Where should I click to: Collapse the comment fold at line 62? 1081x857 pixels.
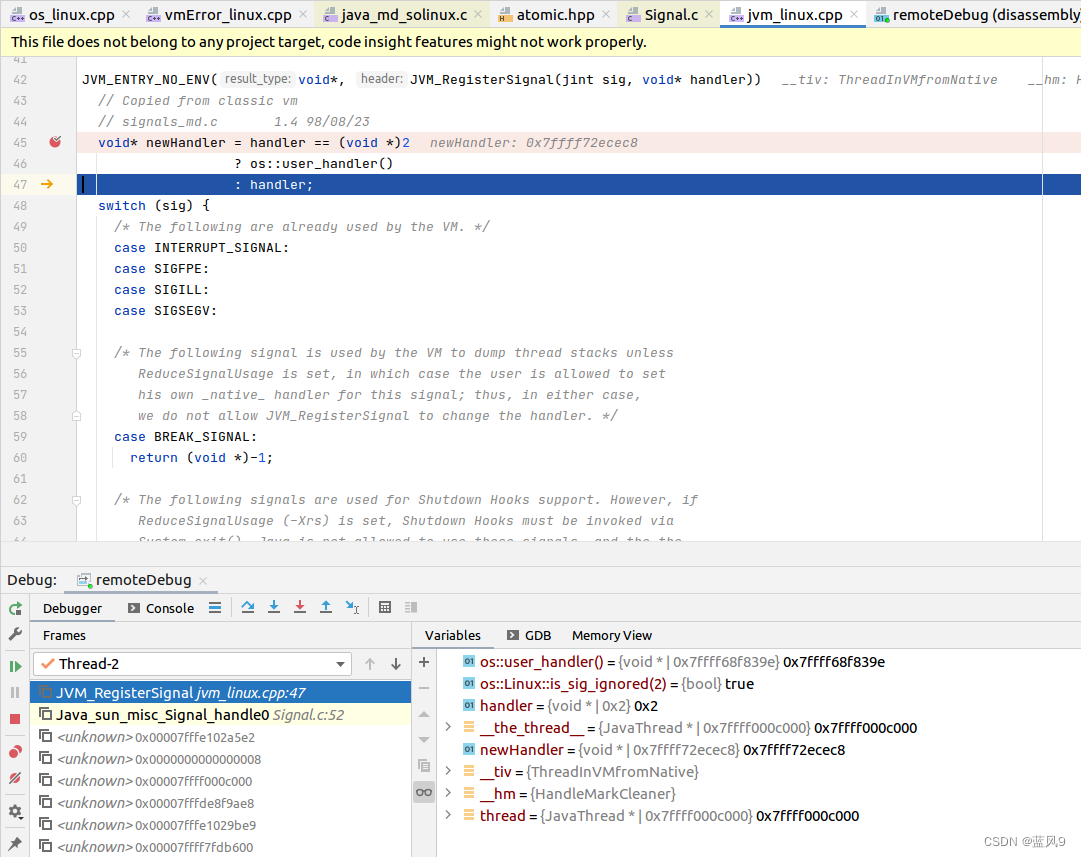pyautogui.click(x=77, y=500)
